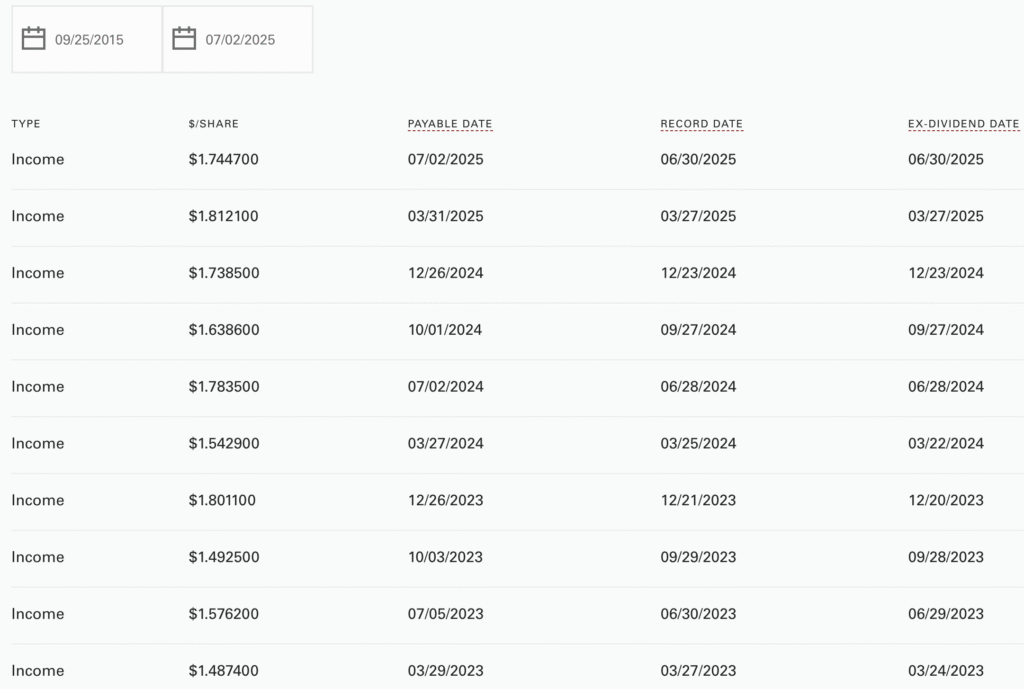This screenshot has width=1024, height=689.
Task: Select the $1.487400 share amount
Action: pos(223,671)
